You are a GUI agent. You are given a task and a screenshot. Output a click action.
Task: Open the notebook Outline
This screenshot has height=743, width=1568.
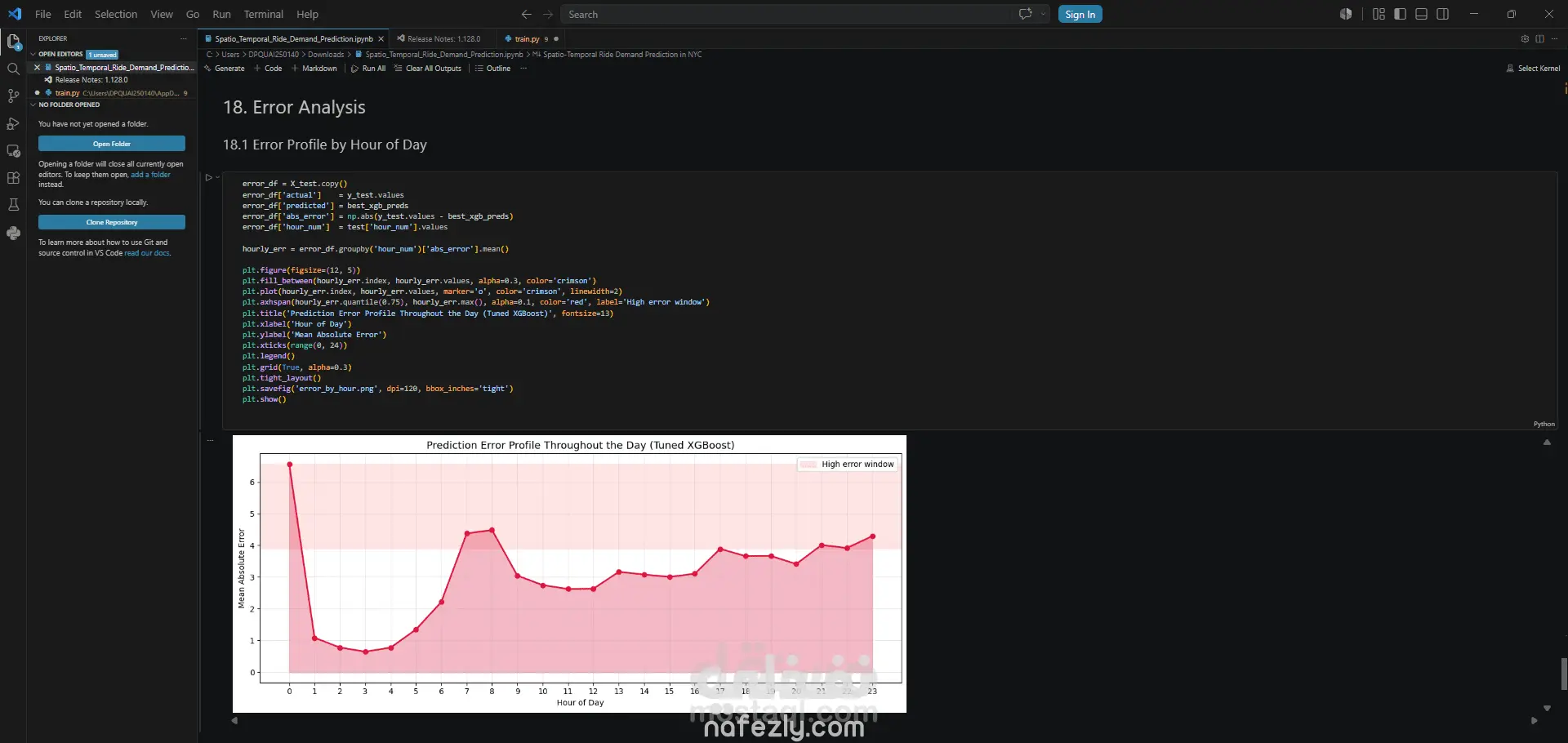point(492,69)
